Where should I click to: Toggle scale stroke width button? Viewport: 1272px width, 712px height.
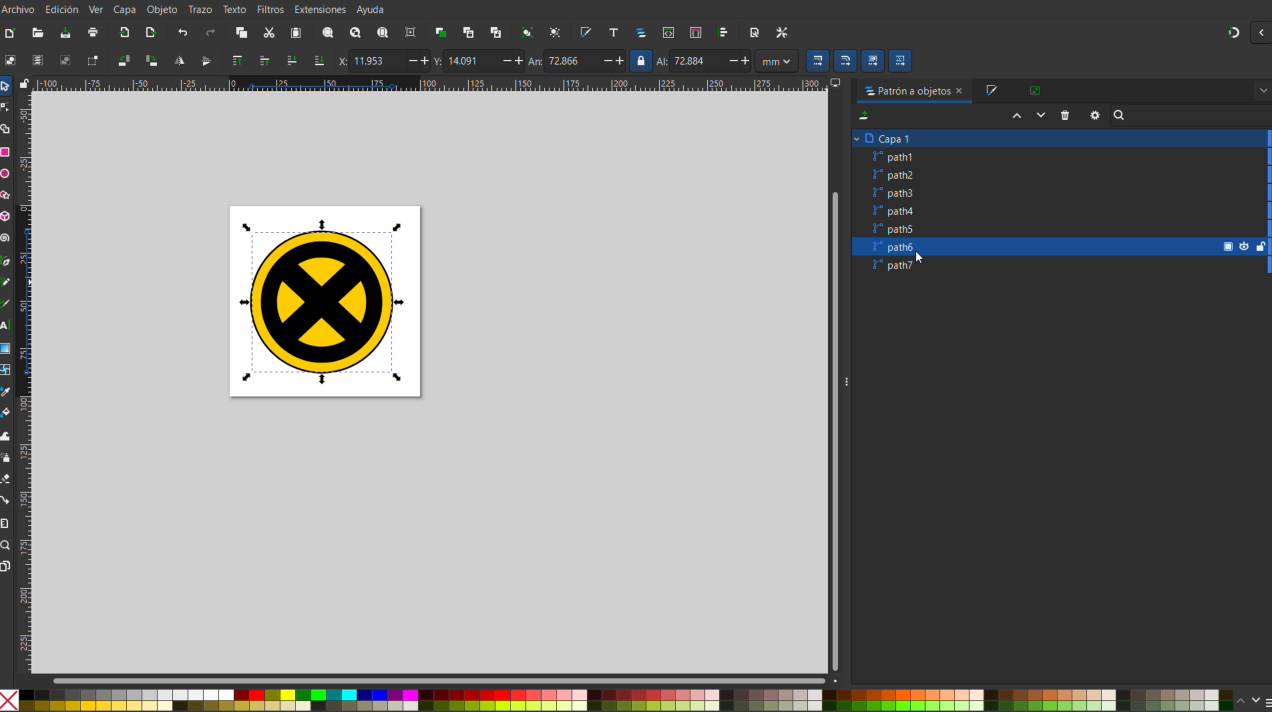coord(818,61)
